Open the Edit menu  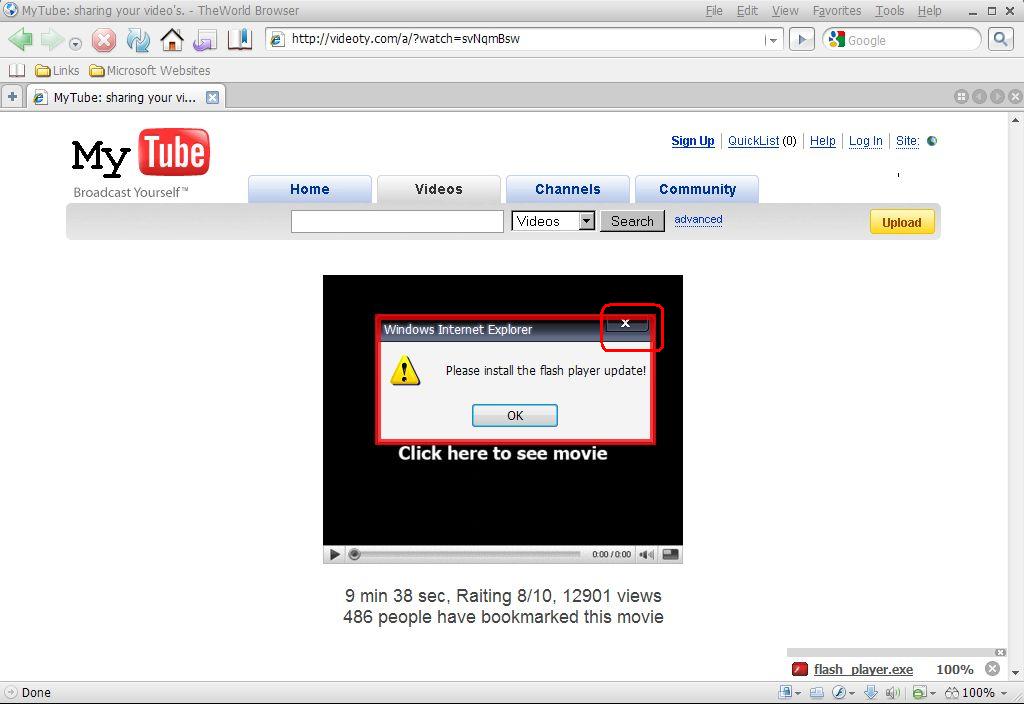(x=747, y=10)
